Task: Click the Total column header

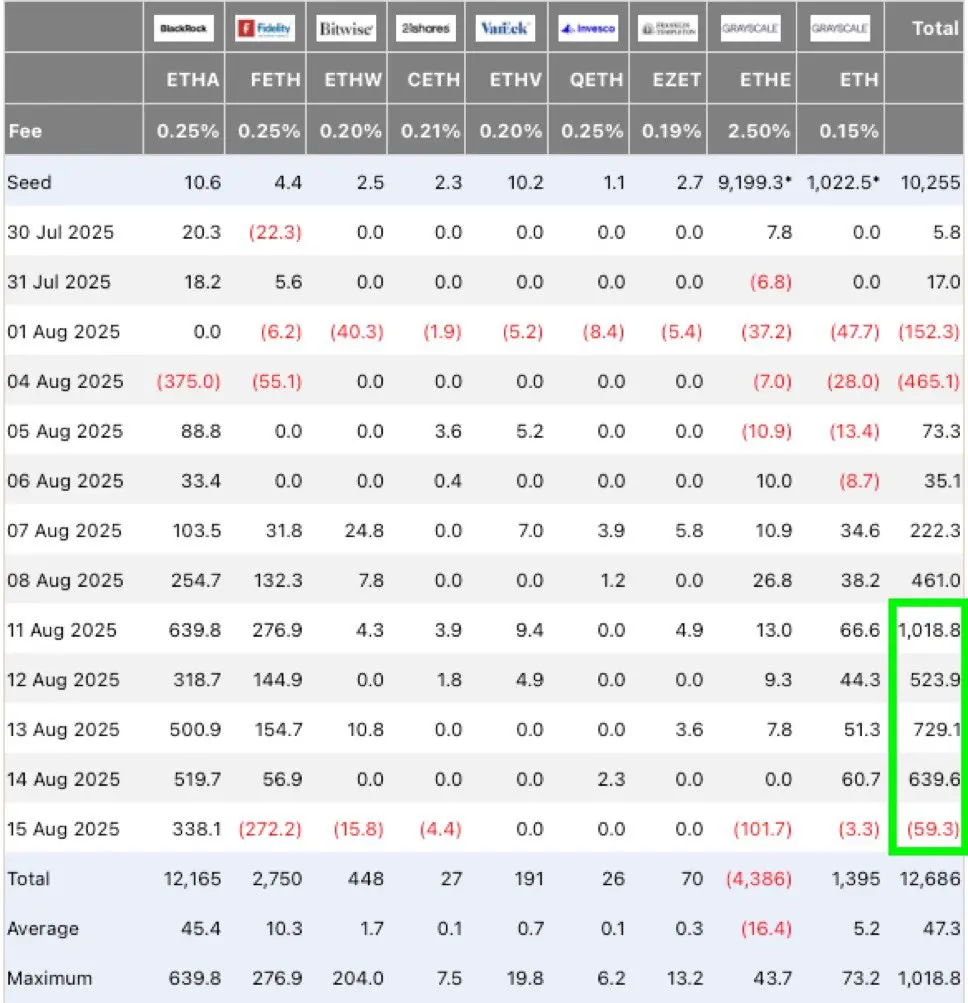Action: [935, 28]
